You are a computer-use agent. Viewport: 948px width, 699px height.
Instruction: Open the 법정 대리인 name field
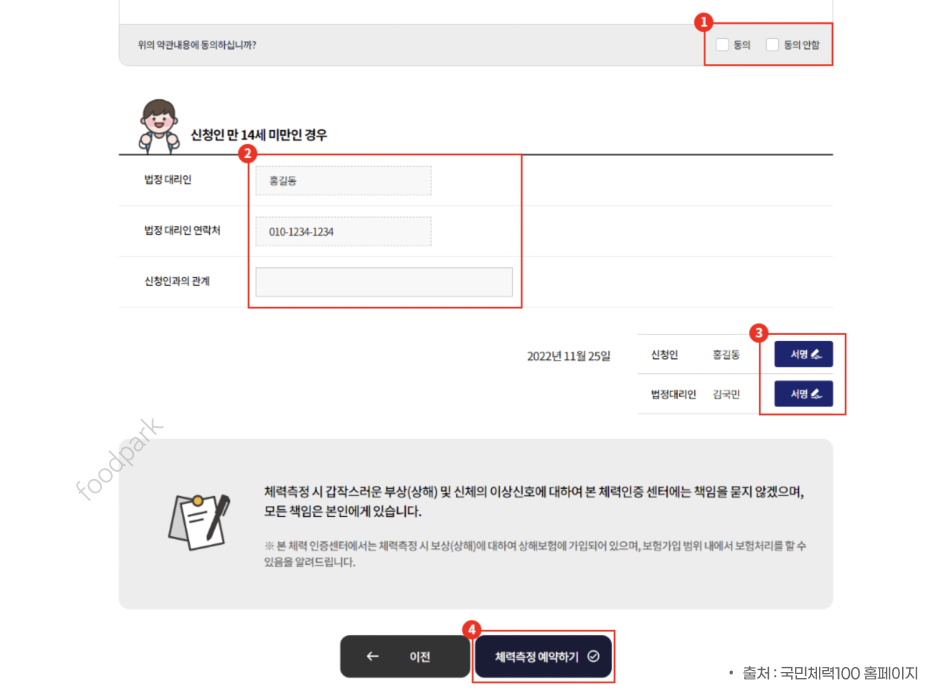pos(342,180)
